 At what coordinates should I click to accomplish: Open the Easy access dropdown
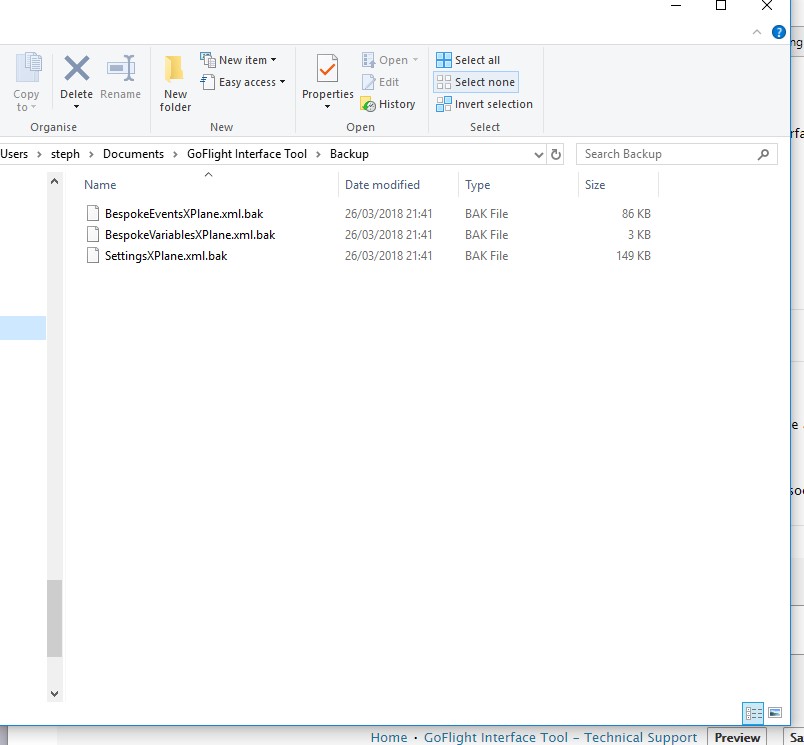pos(242,82)
